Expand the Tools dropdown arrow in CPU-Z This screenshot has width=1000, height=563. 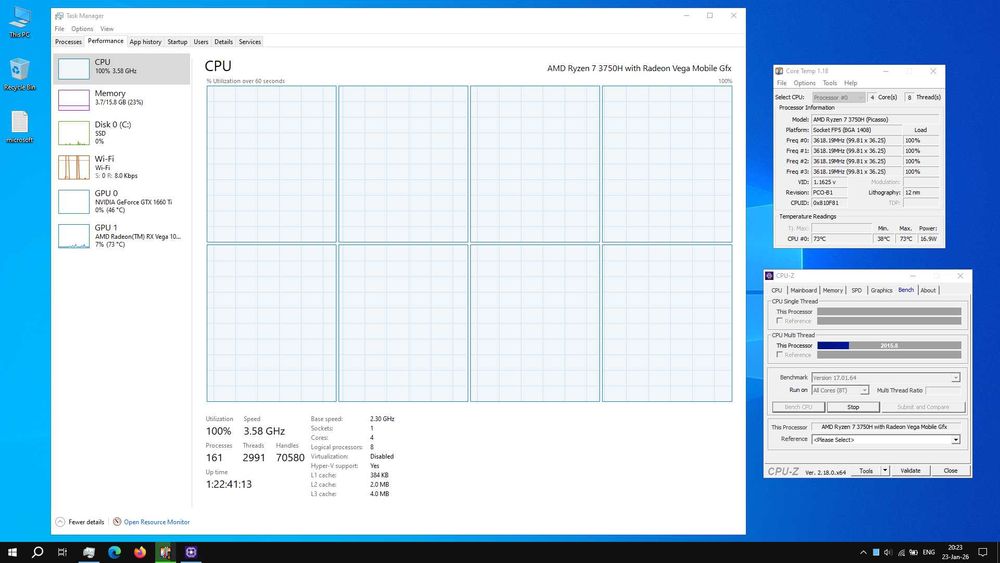(x=885, y=471)
